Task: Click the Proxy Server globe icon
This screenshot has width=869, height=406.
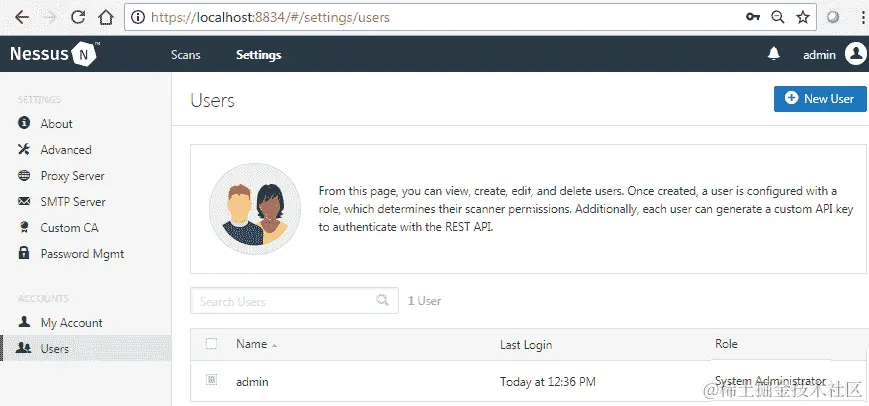Action: pyautogui.click(x=24, y=176)
